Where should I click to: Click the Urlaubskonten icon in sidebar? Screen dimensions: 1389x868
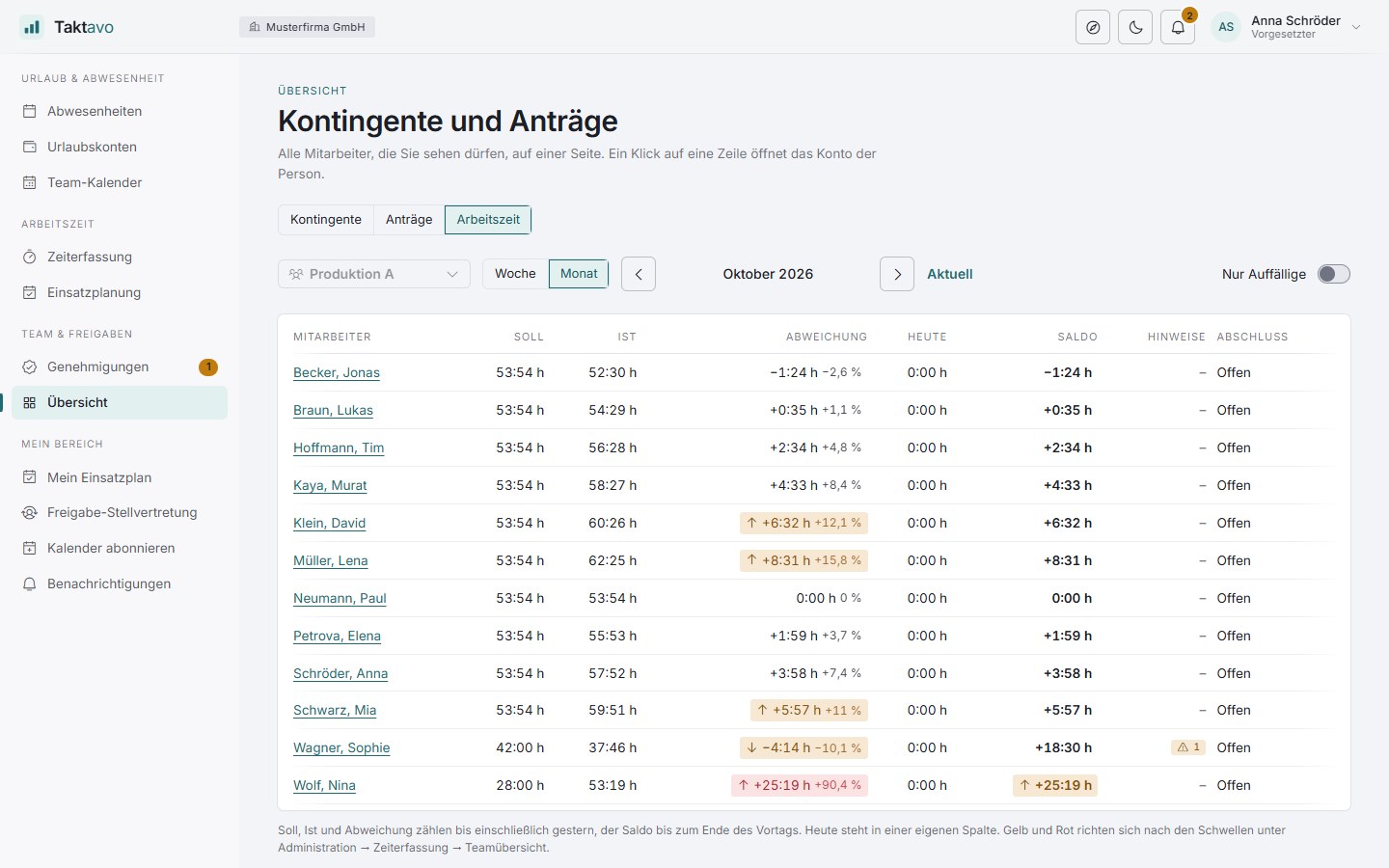30,147
